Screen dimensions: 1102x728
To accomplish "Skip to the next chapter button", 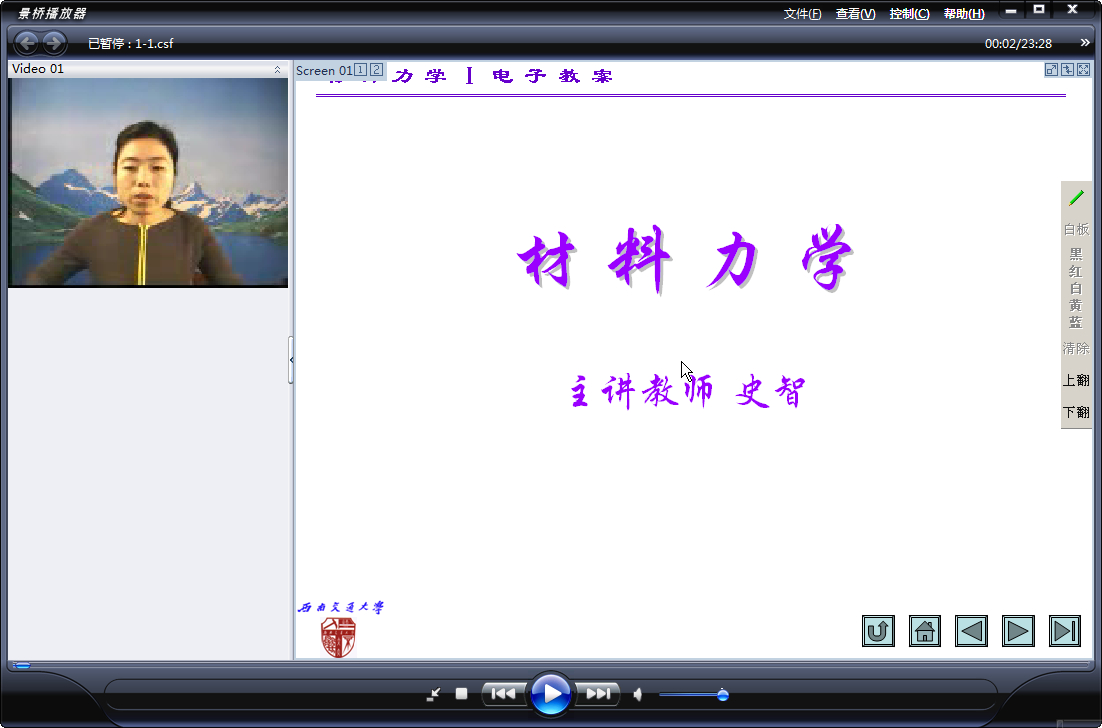I will (x=597, y=694).
